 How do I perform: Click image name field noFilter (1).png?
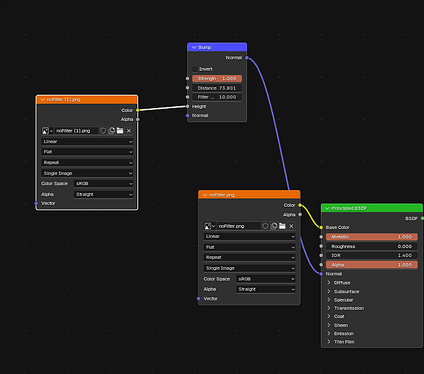click(x=76, y=131)
